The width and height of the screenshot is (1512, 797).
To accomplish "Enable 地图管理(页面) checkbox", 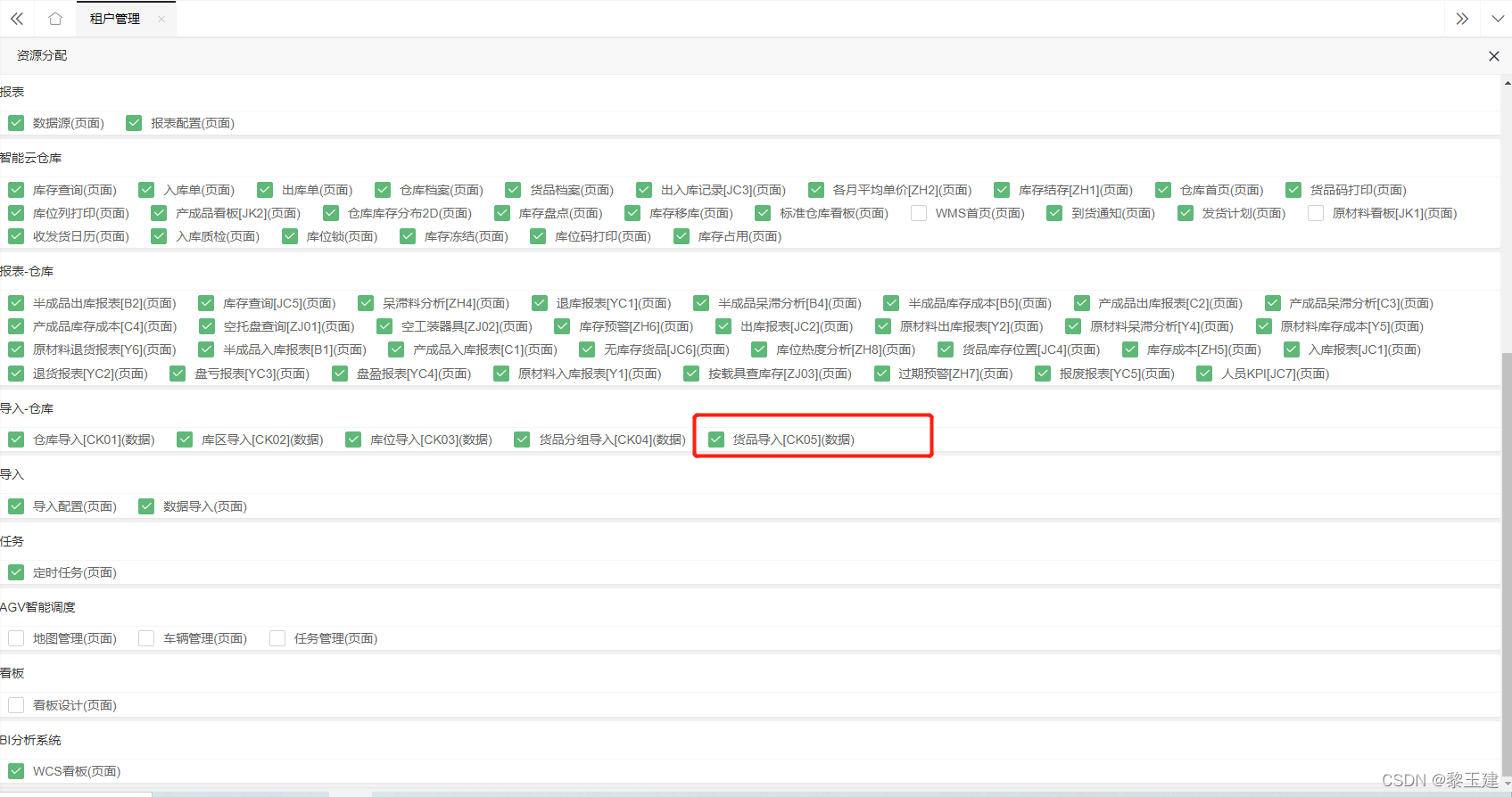I will [x=16, y=638].
